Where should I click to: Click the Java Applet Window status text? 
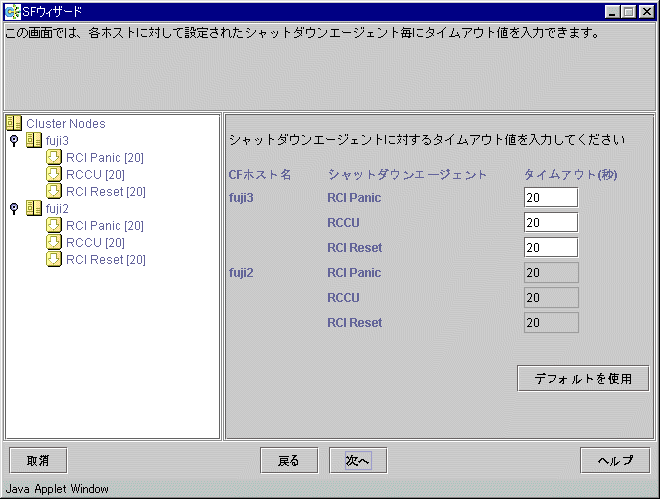pyautogui.click(x=57, y=489)
